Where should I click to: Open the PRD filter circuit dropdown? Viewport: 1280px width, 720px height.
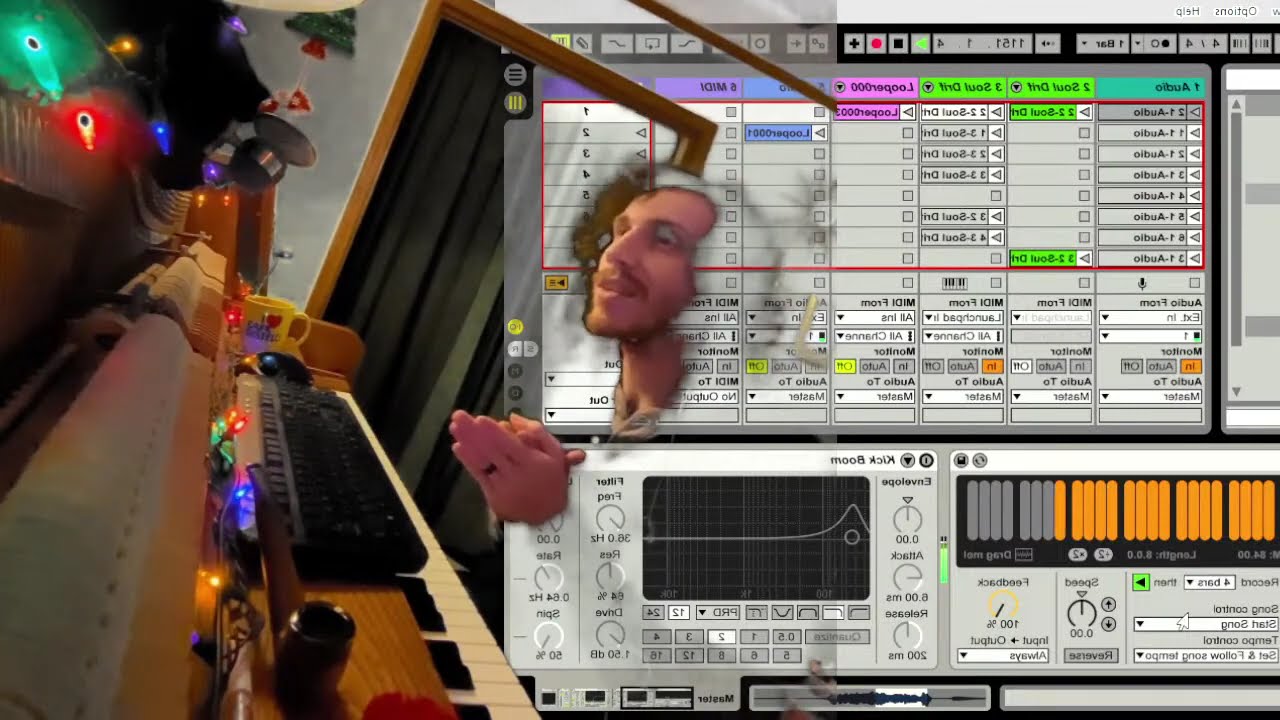717,612
